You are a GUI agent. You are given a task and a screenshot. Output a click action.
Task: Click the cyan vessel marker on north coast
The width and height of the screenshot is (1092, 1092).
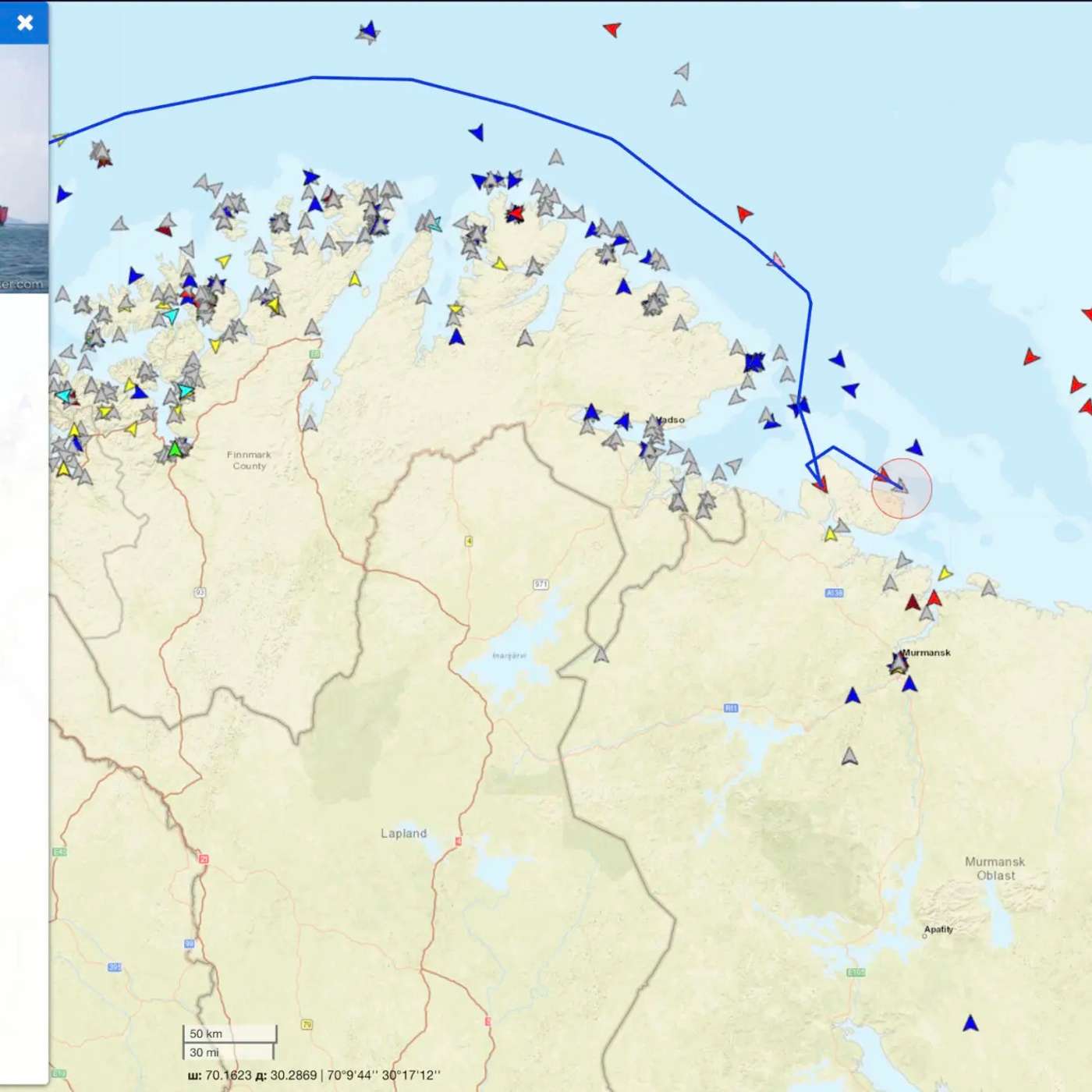tap(434, 224)
